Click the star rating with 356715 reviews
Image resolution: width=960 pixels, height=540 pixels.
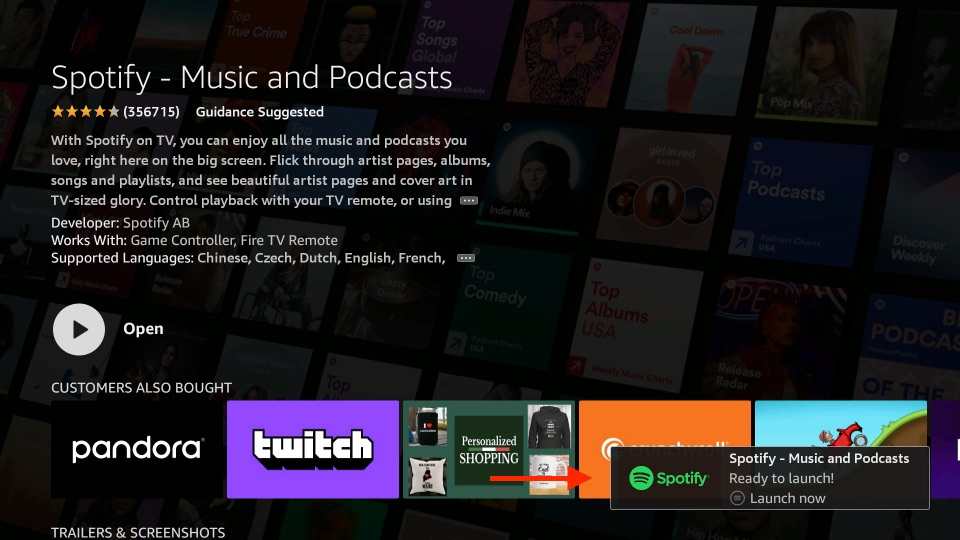(x=116, y=112)
